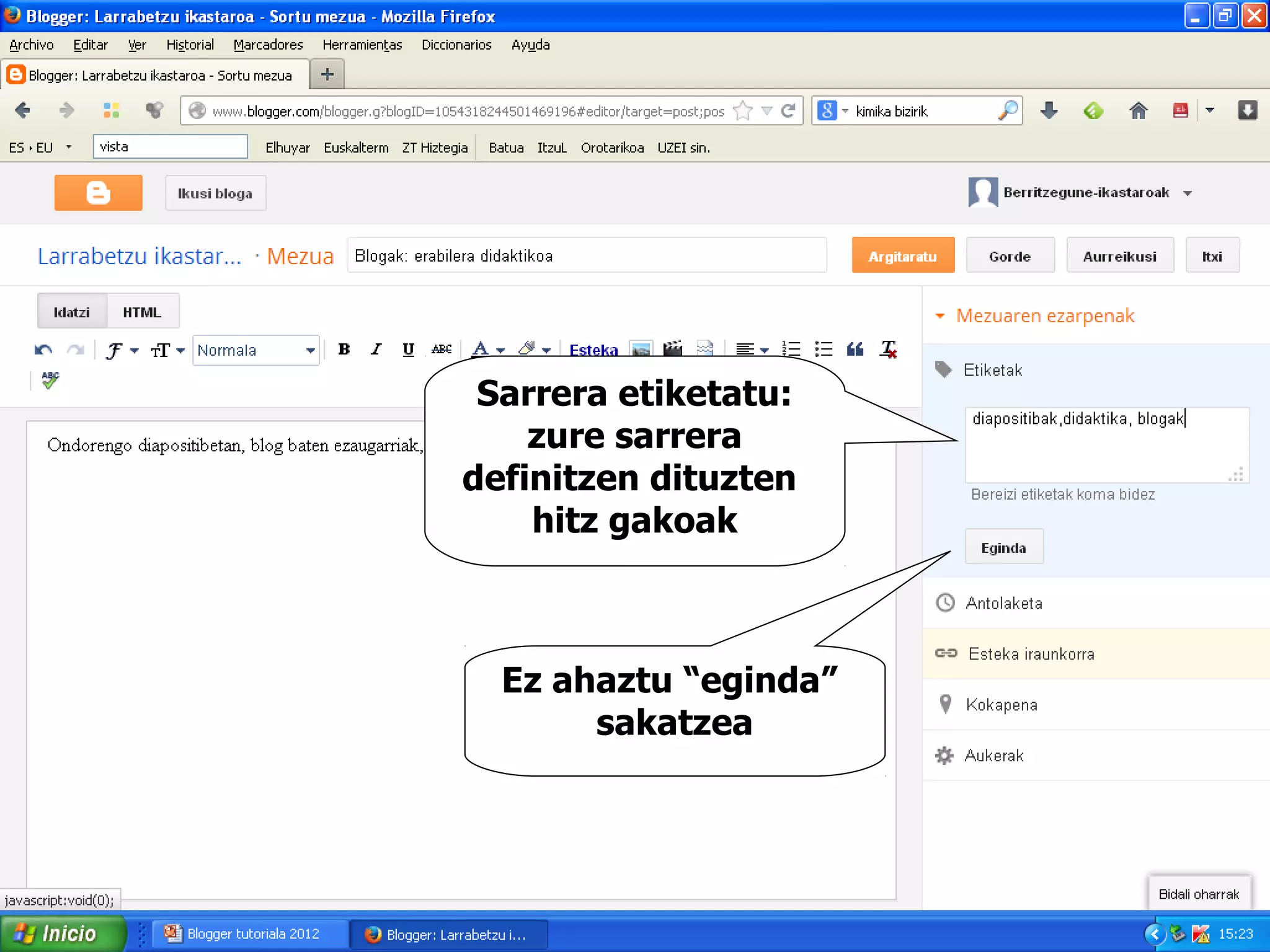1270x952 pixels.
Task: Apply italic formatting button
Action: click(x=376, y=350)
